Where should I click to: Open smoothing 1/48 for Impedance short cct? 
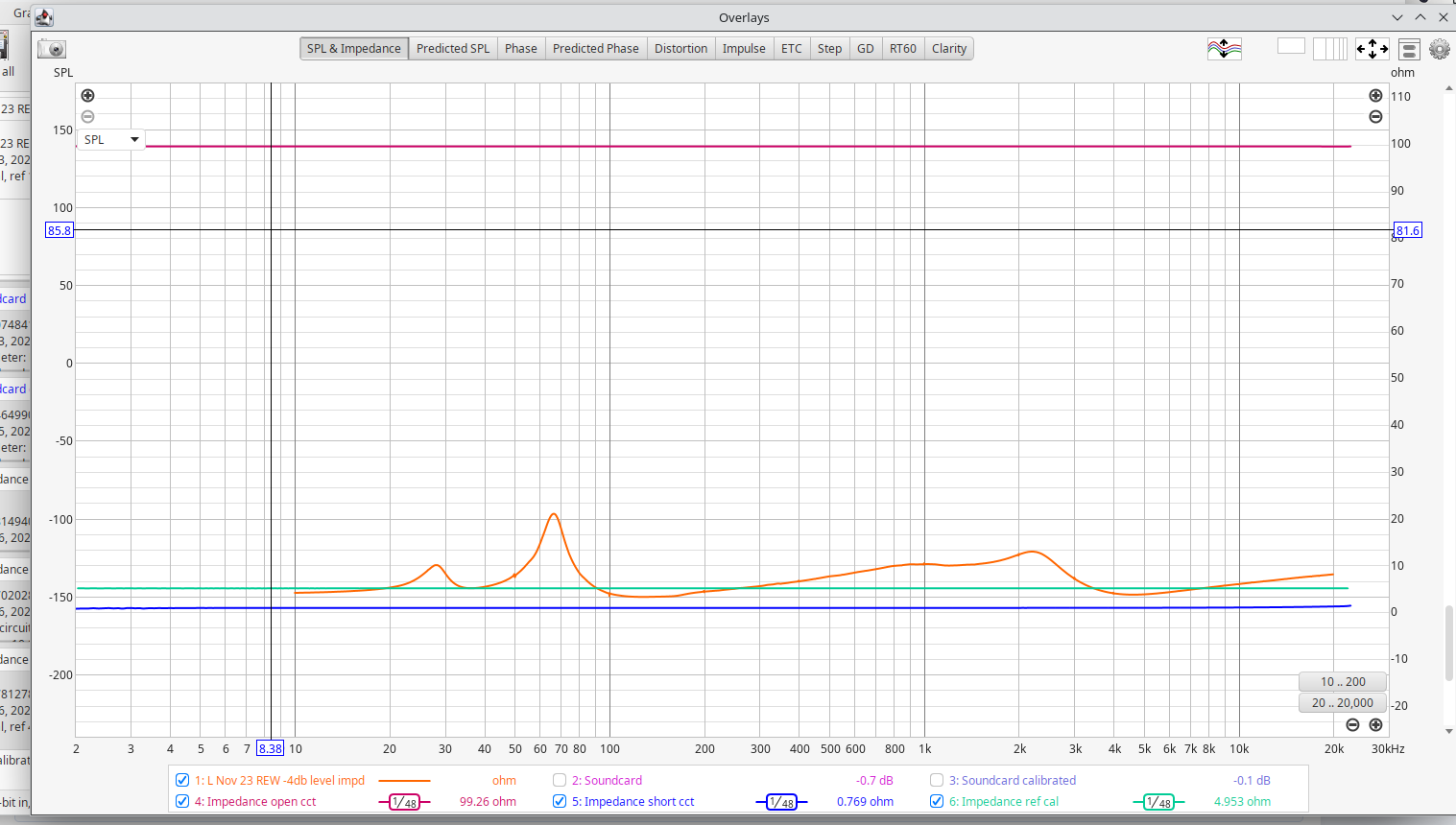(x=781, y=802)
